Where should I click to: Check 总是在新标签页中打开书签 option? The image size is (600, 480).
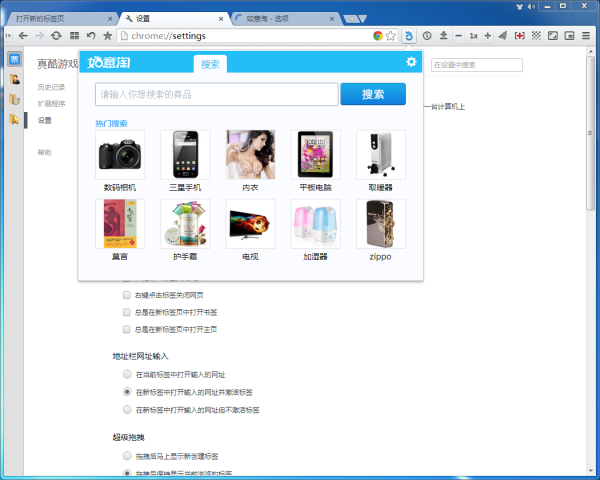127,312
